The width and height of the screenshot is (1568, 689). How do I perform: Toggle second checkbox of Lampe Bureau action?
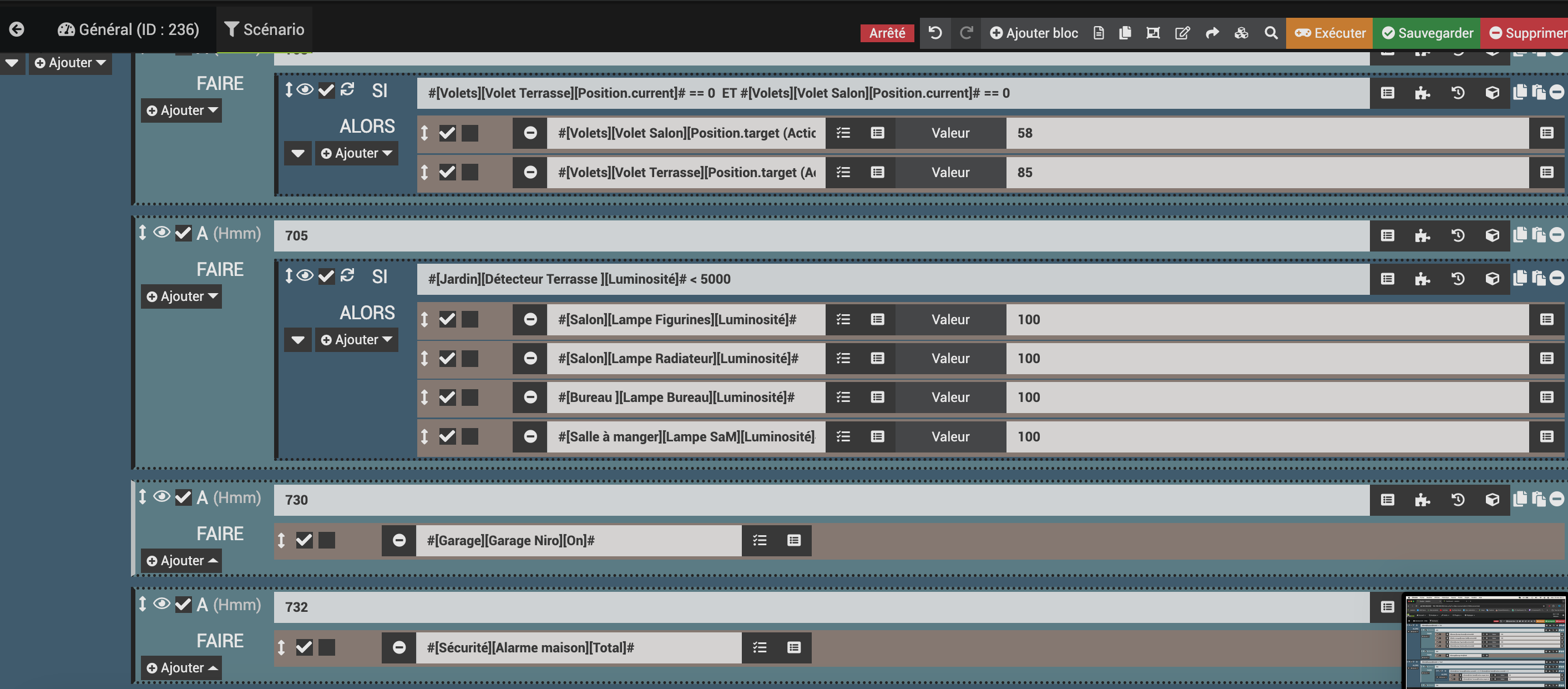click(470, 397)
